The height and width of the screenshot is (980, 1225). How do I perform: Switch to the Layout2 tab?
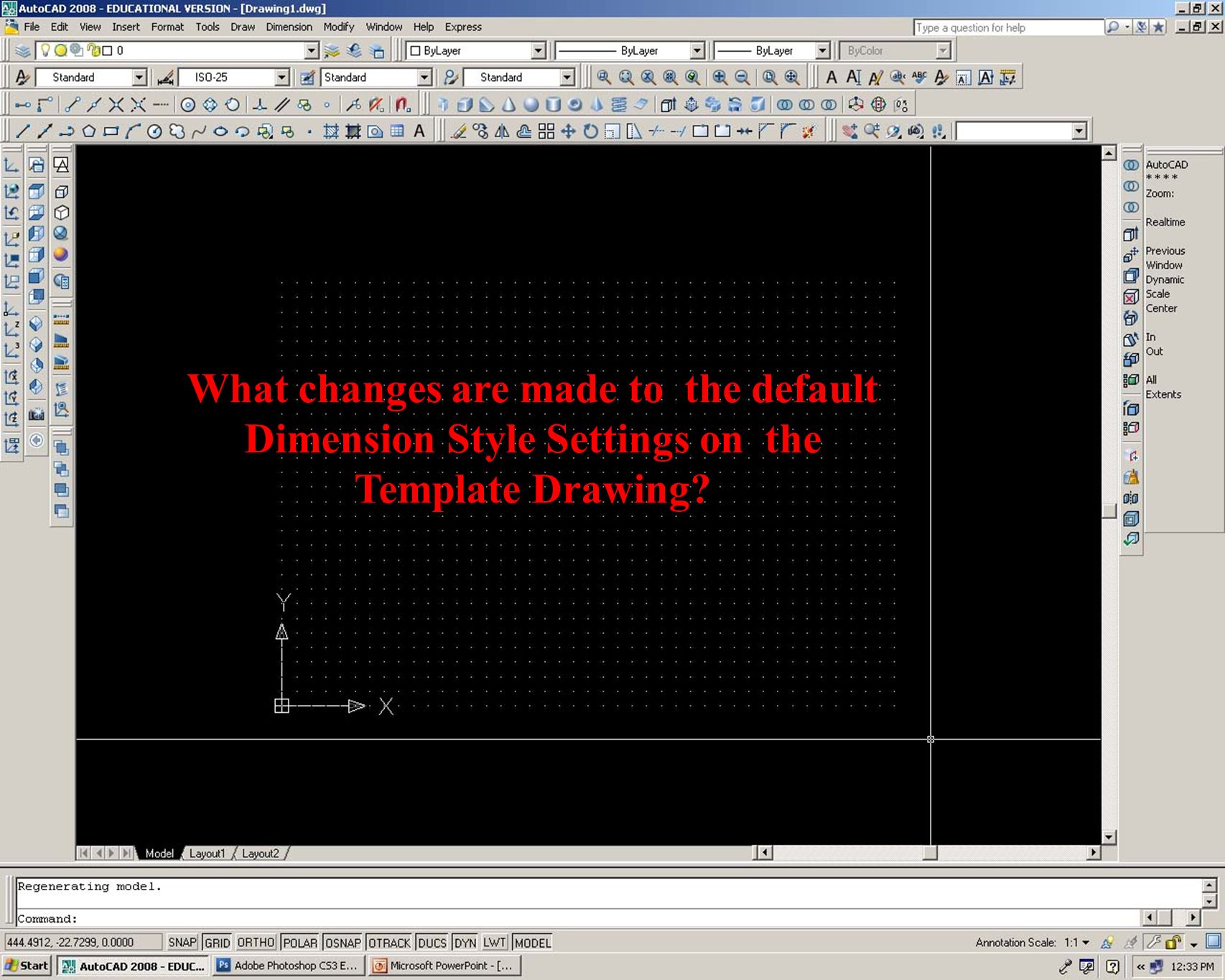click(260, 854)
